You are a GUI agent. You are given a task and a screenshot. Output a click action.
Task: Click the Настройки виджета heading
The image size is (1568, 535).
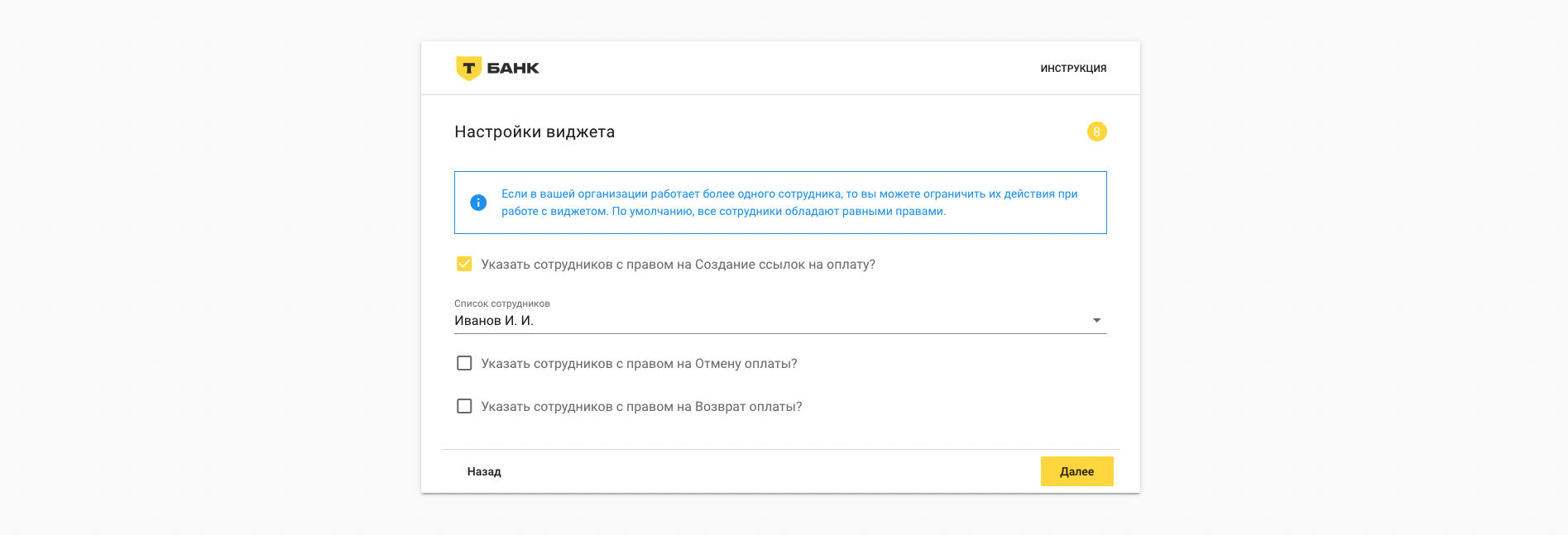tap(535, 132)
